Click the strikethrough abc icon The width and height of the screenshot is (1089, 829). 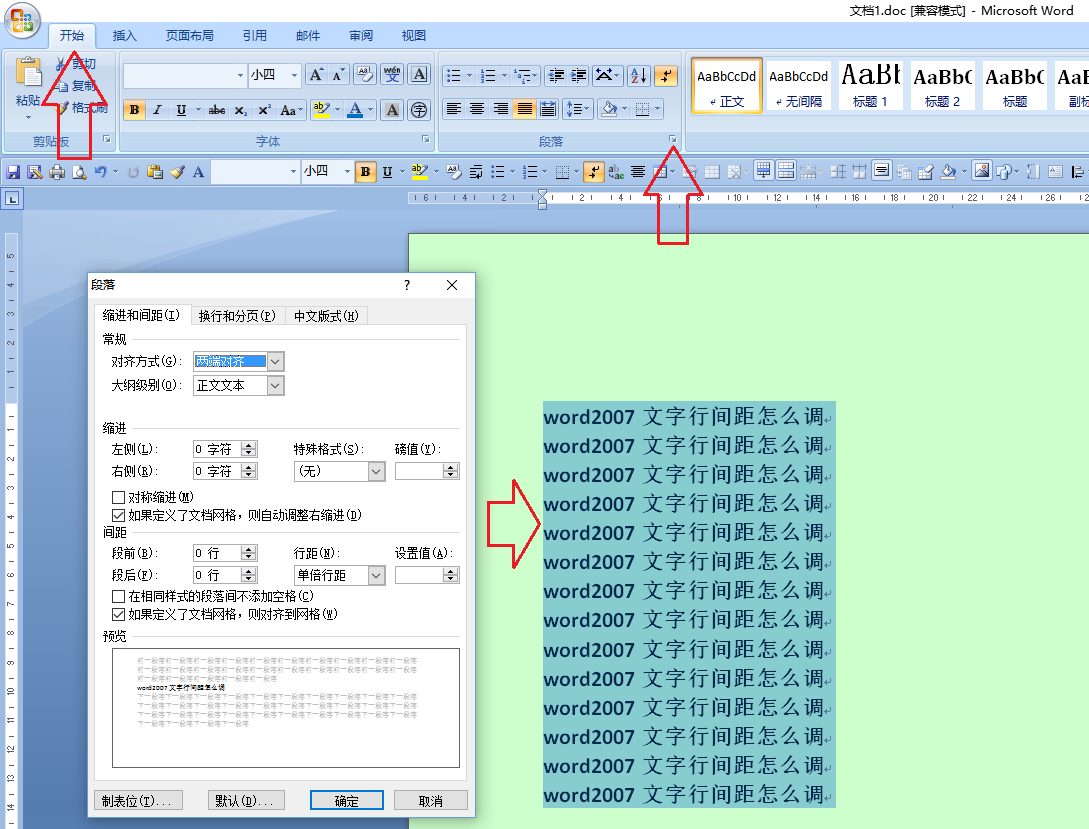coord(217,110)
